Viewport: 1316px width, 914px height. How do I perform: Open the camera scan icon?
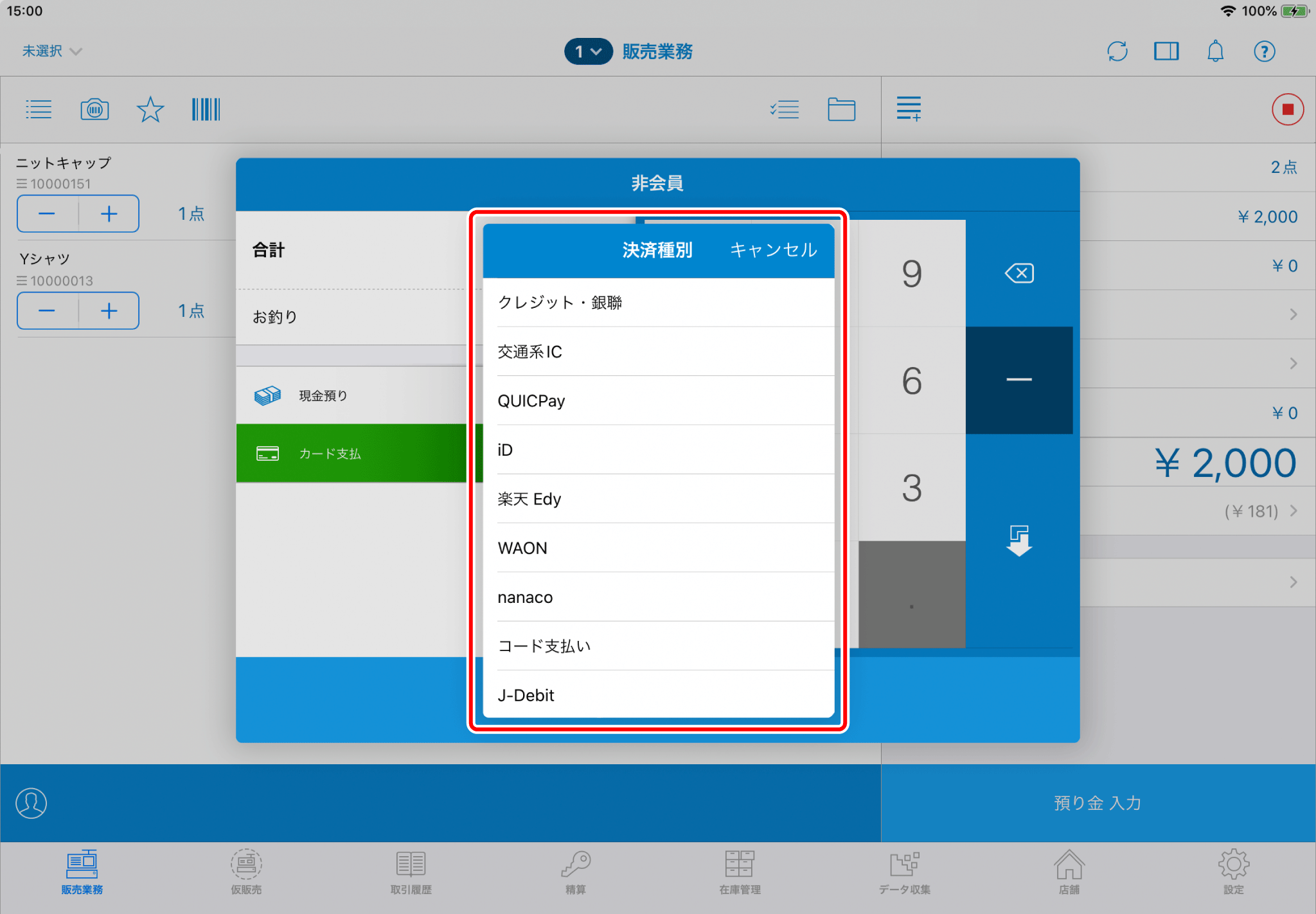[x=94, y=109]
